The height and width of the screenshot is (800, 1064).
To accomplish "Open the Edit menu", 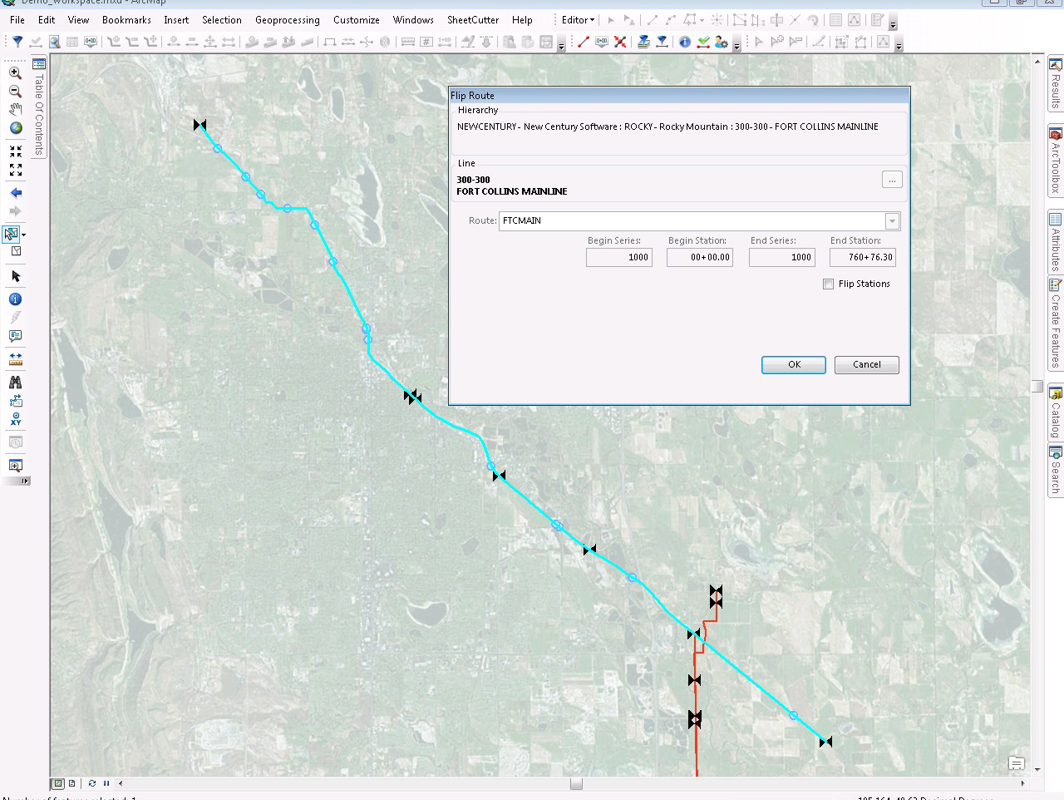I will click(x=46, y=20).
